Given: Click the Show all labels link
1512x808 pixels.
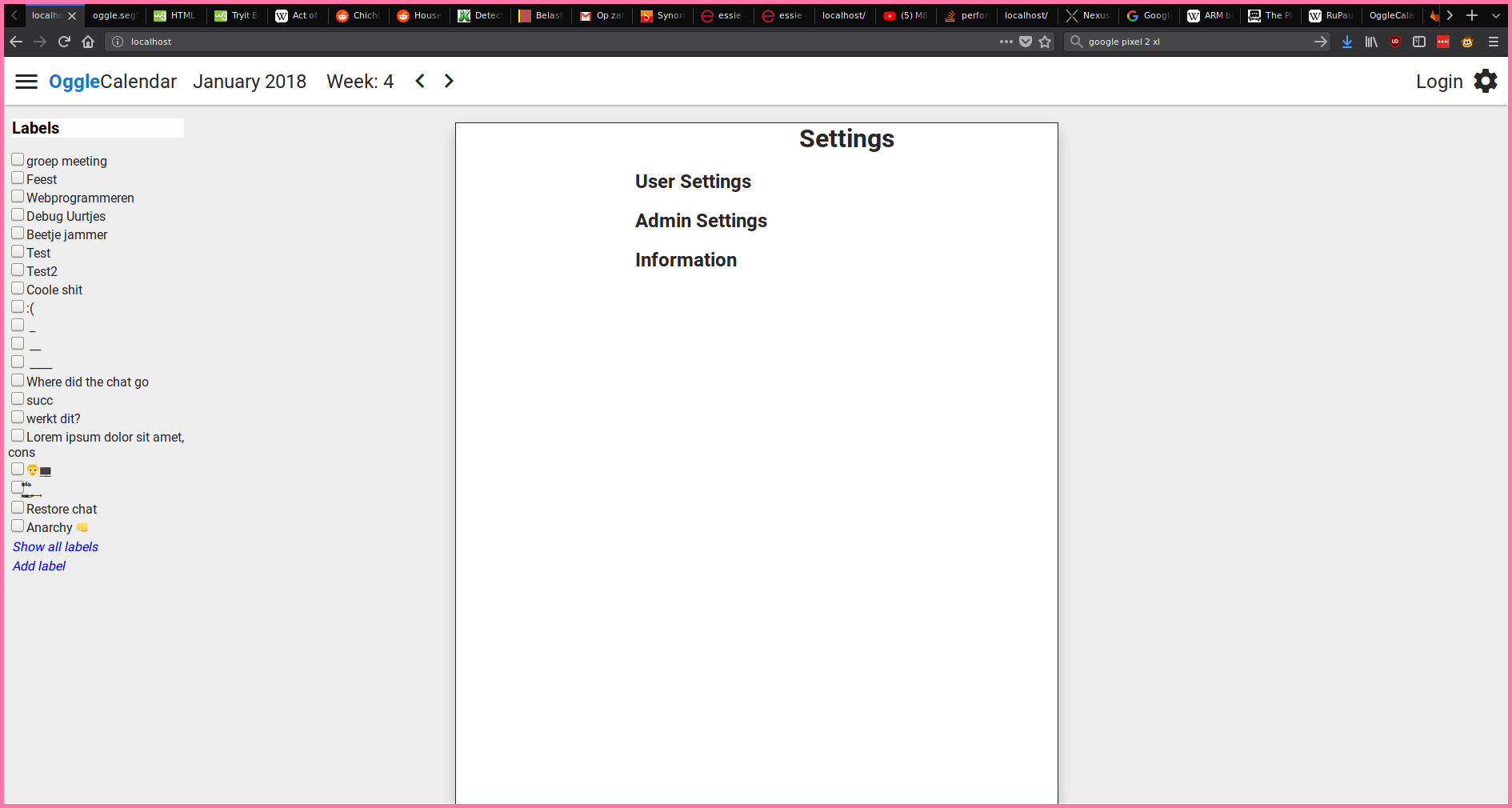Looking at the screenshot, I should 55,547.
